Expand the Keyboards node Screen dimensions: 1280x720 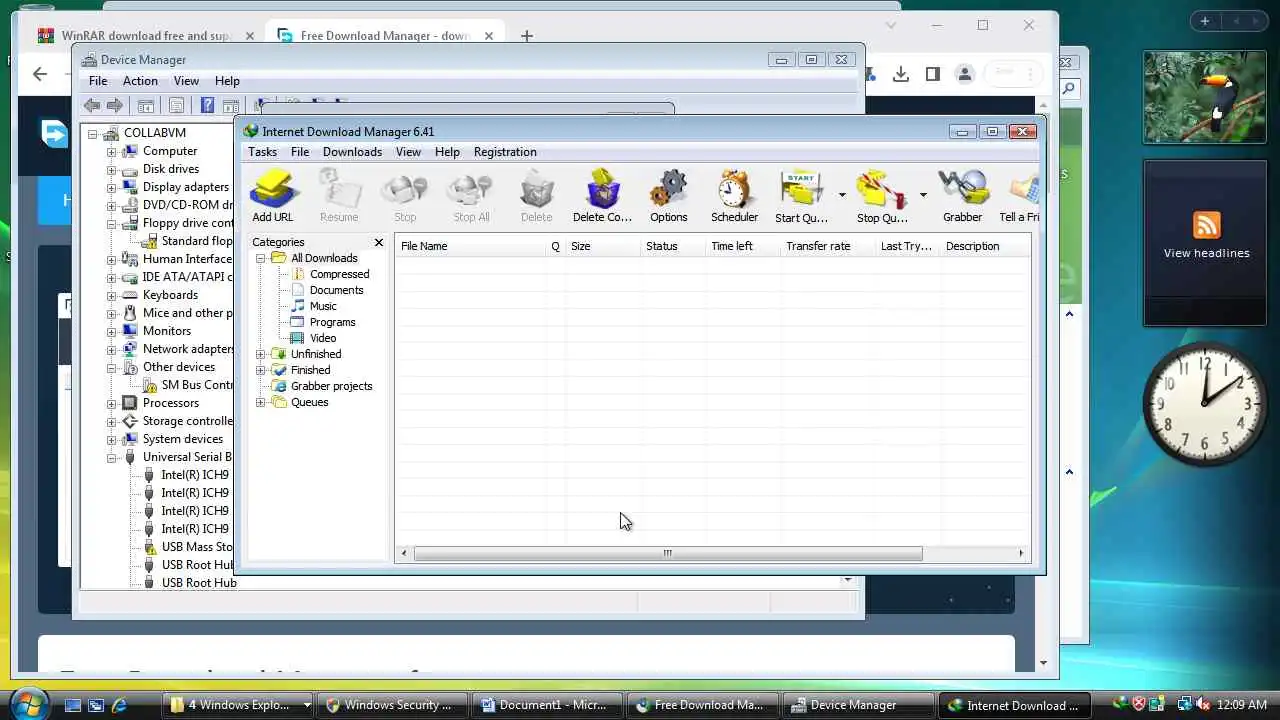click(112, 295)
